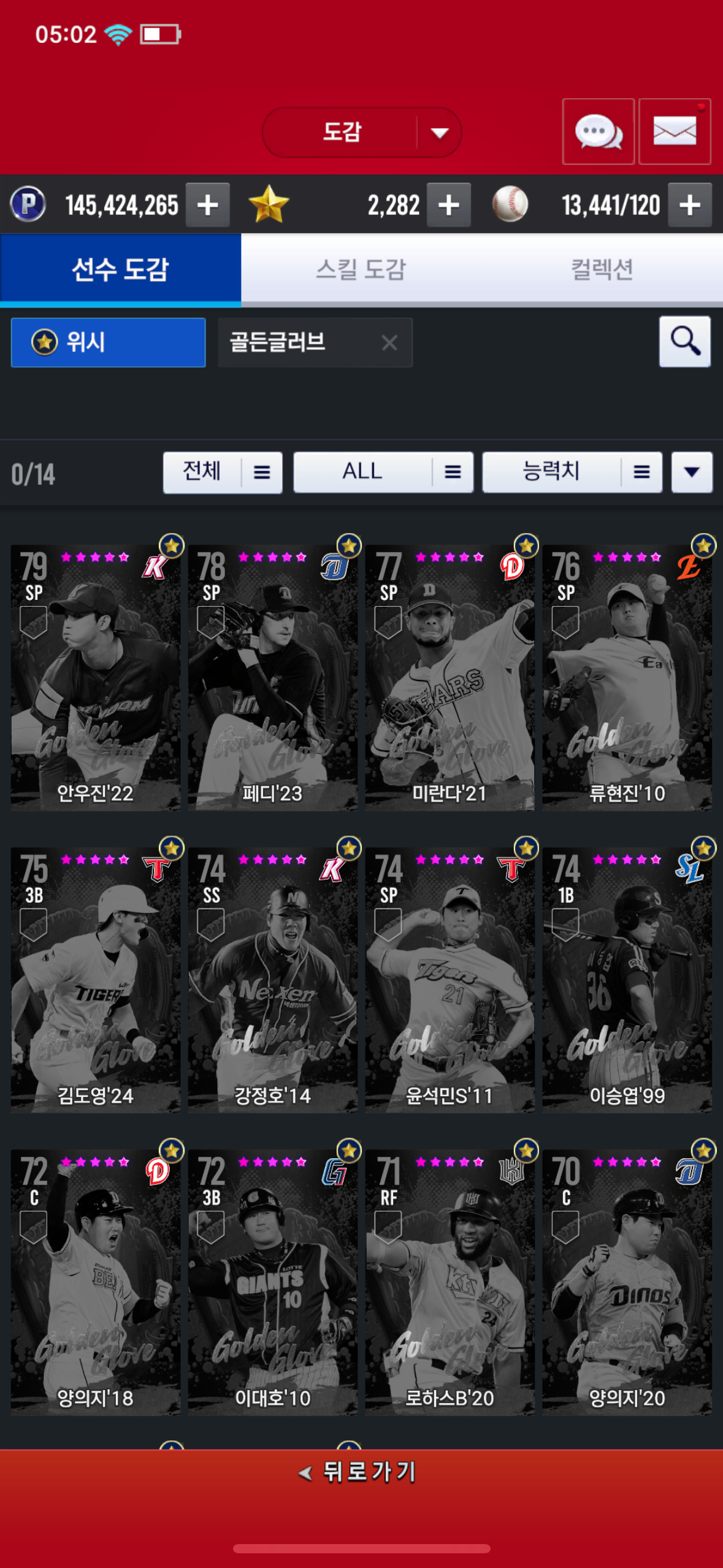Toggle the 위시 wishlist filter
Screen dimensions: 723x1568
(x=108, y=342)
